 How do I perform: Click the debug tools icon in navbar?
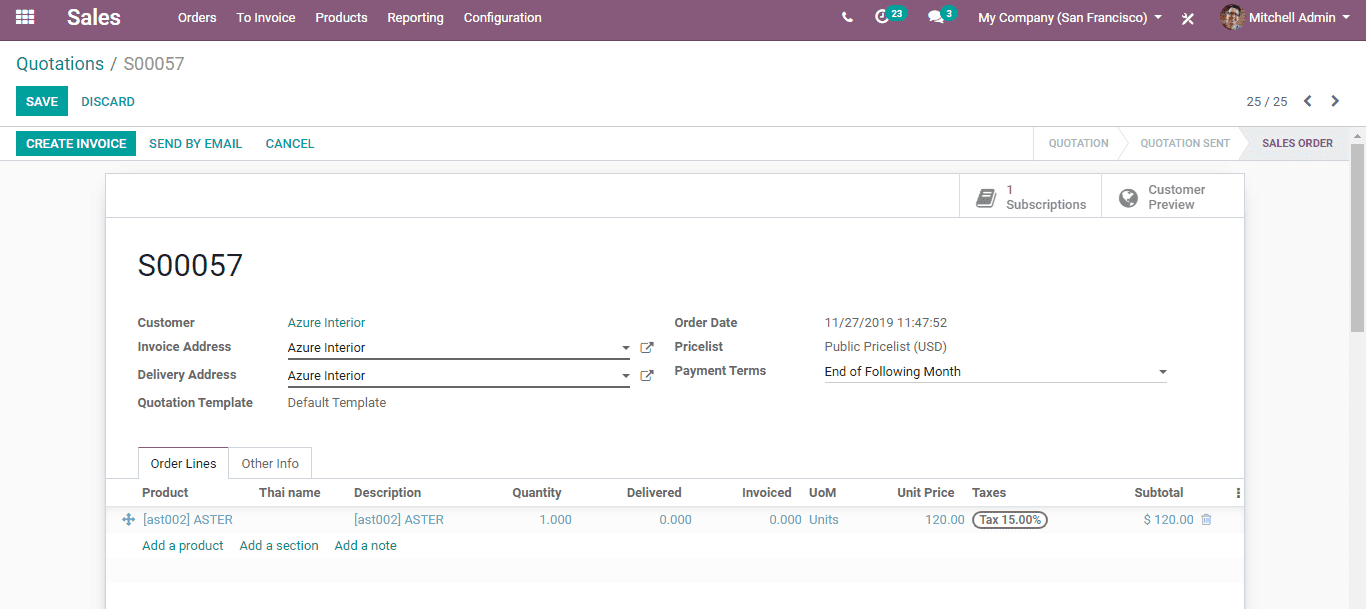(x=1188, y=18)
